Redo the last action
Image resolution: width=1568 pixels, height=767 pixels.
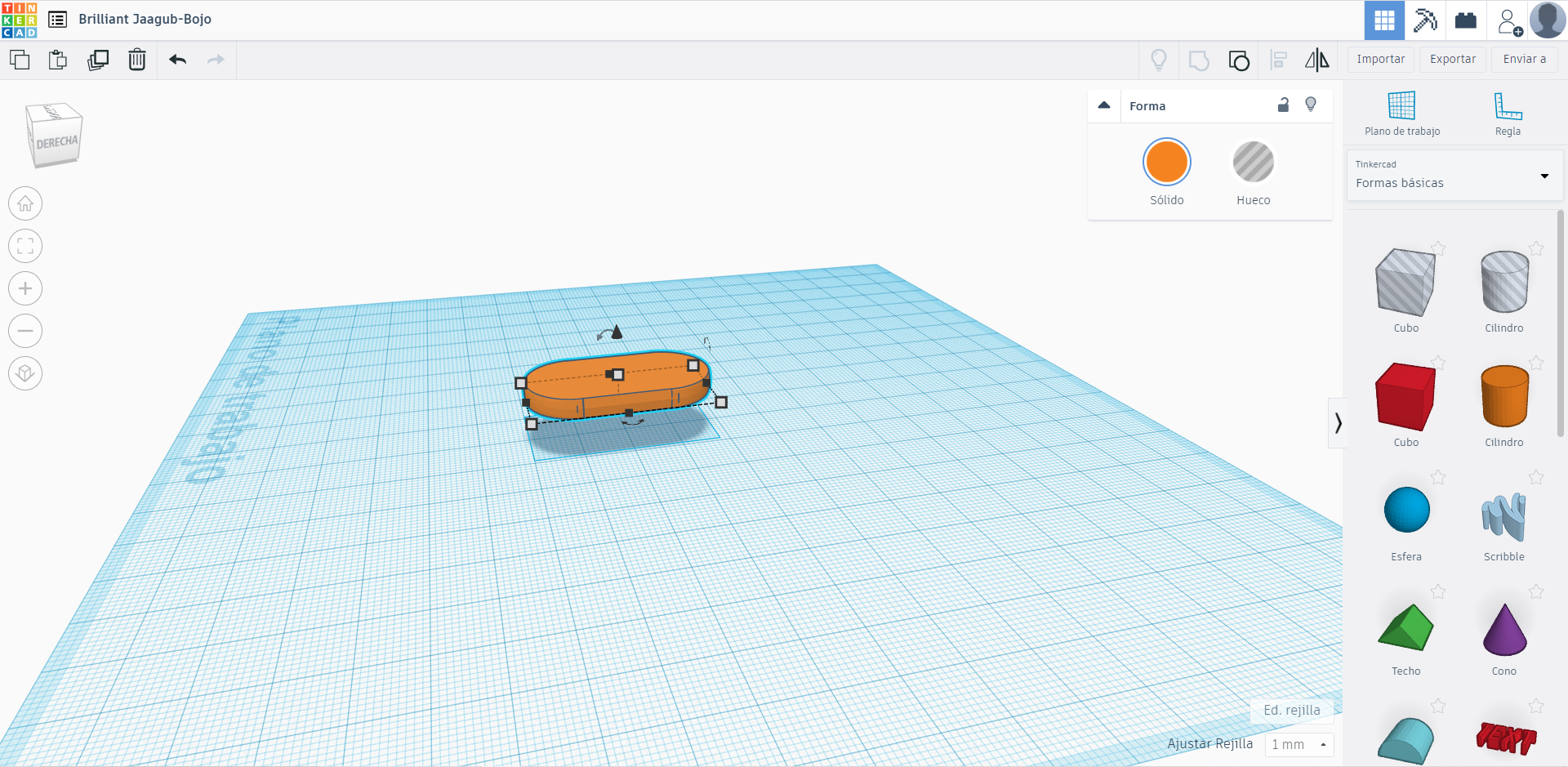click(216, 60)
